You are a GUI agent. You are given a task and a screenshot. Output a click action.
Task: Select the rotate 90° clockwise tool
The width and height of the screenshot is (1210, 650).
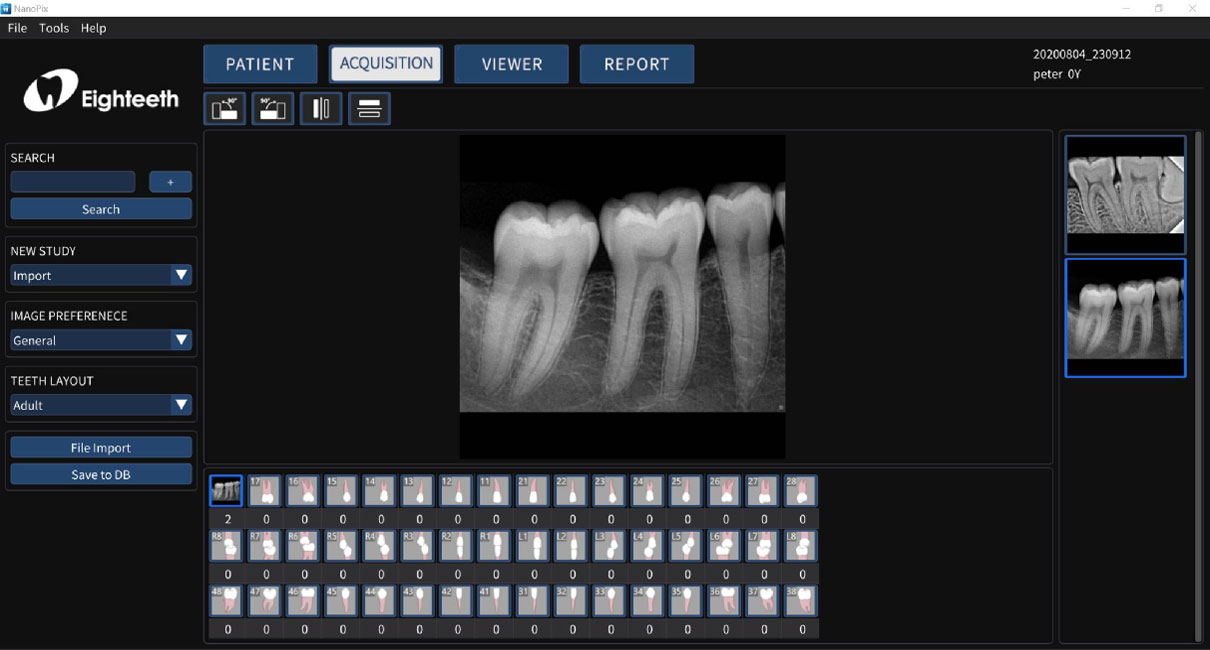[x=272, y=108]
